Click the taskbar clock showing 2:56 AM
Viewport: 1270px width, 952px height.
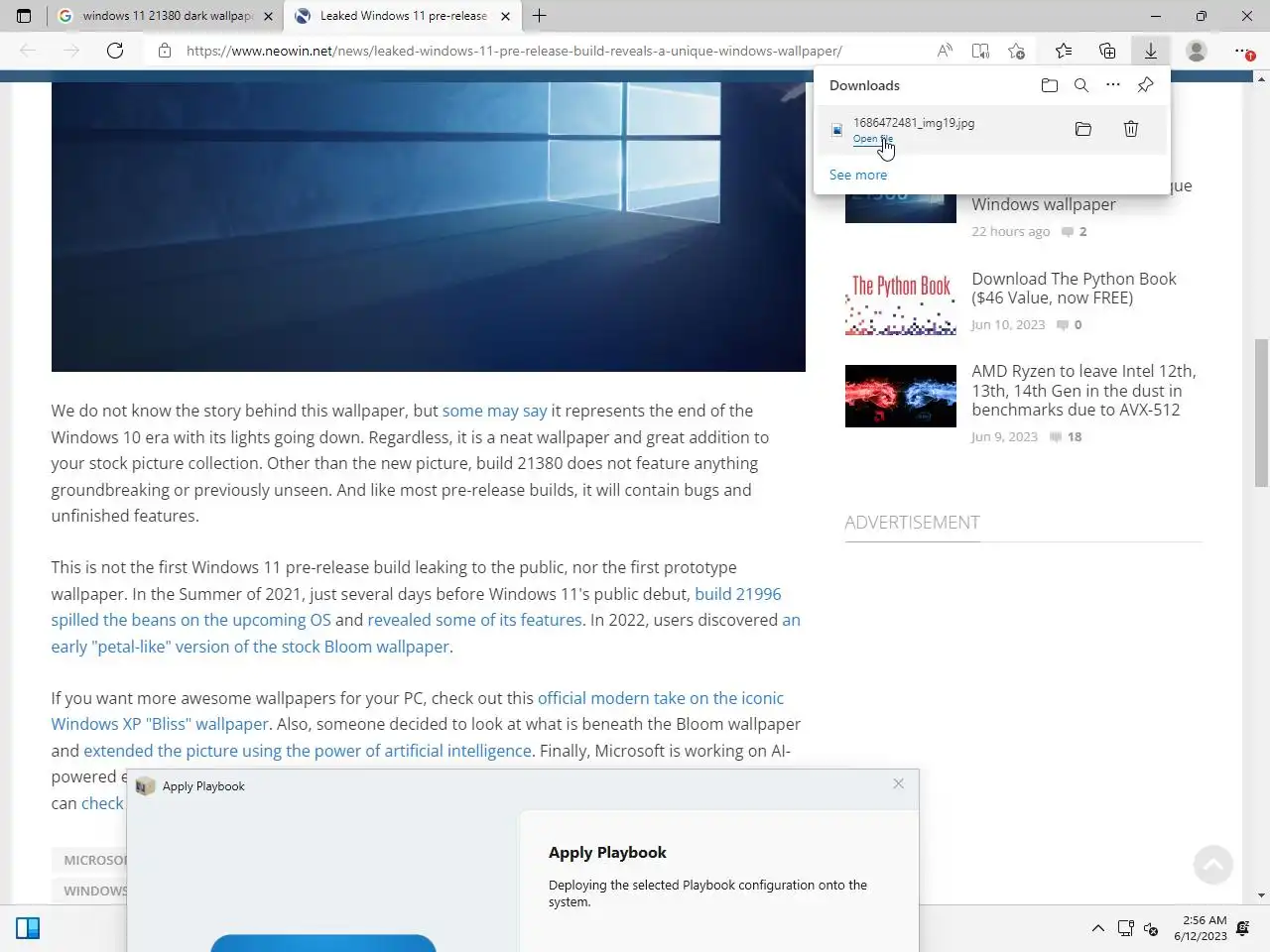1201,928
